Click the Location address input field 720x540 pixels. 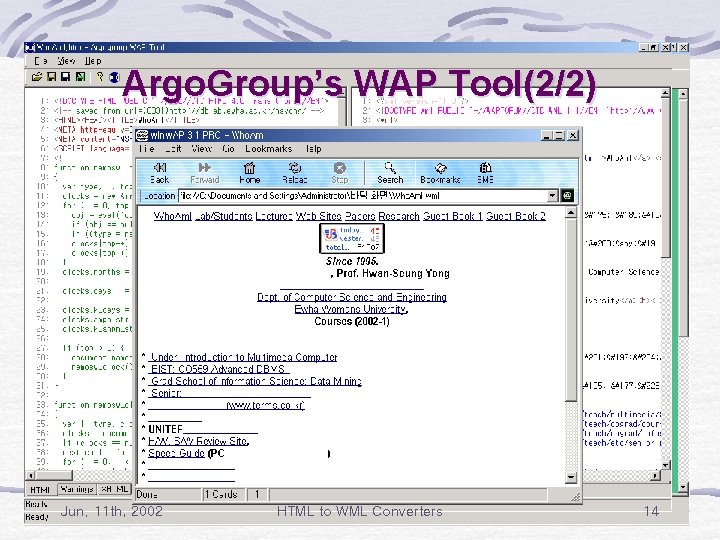(x=362, y=196)
